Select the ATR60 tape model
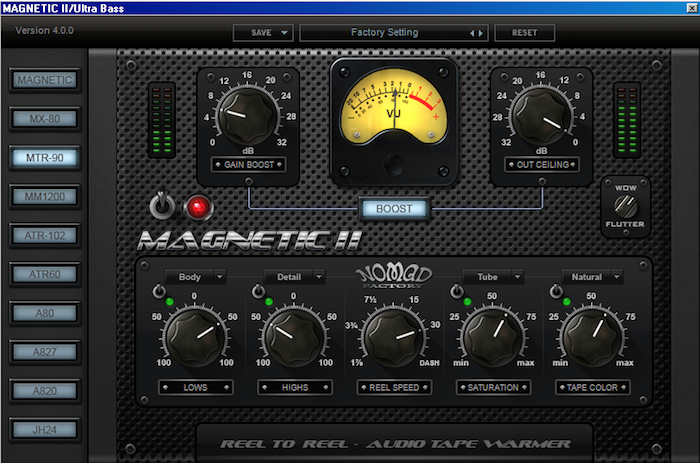The width and height of the screenshot is (700, 463). (x=45, y=275)
